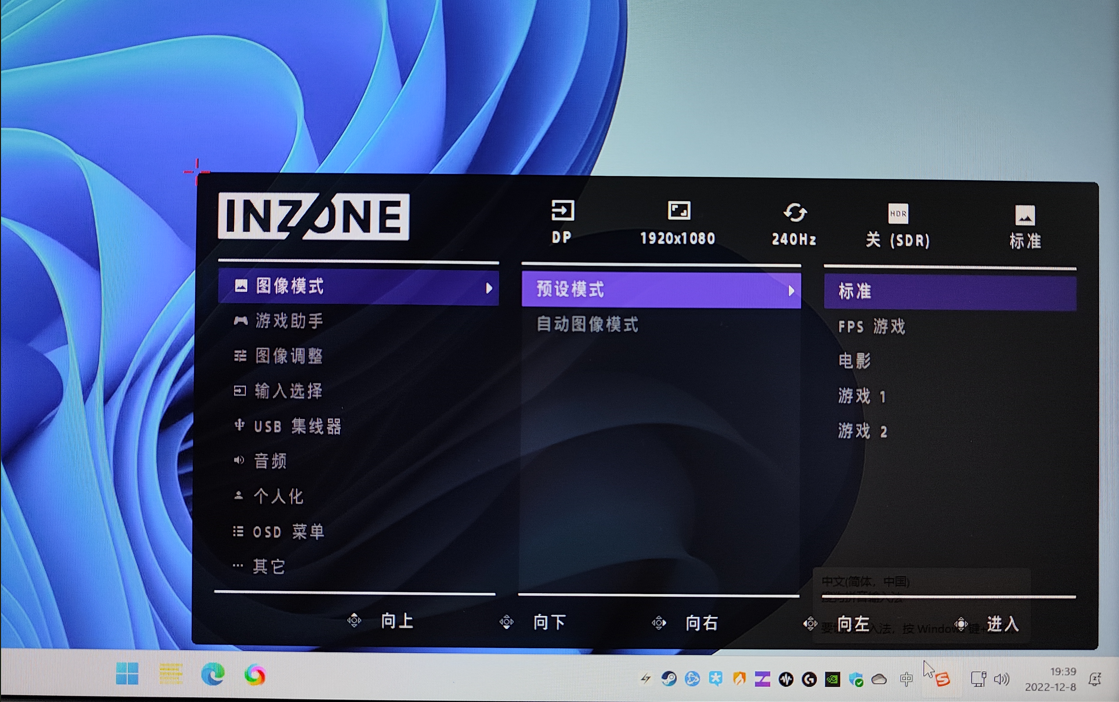Select 预设模式 in the middle column
Viewport: 1119px width, 702px height.
point(661,290)
